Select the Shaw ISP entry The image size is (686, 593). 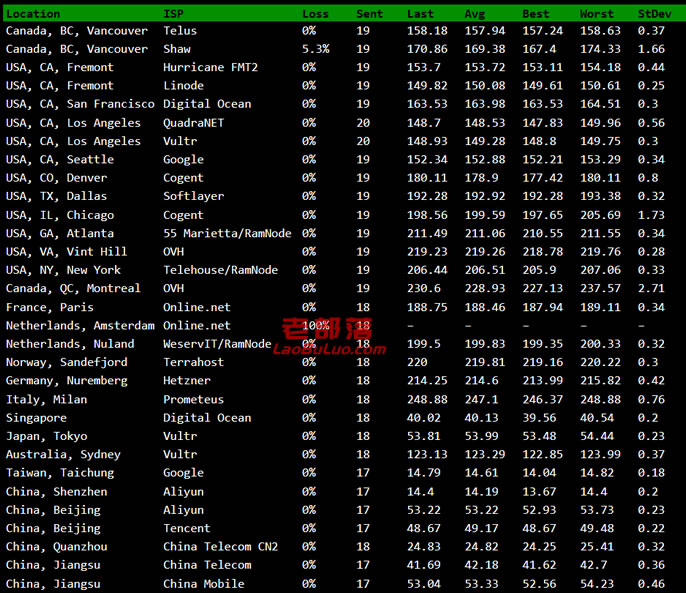(177, 49)
